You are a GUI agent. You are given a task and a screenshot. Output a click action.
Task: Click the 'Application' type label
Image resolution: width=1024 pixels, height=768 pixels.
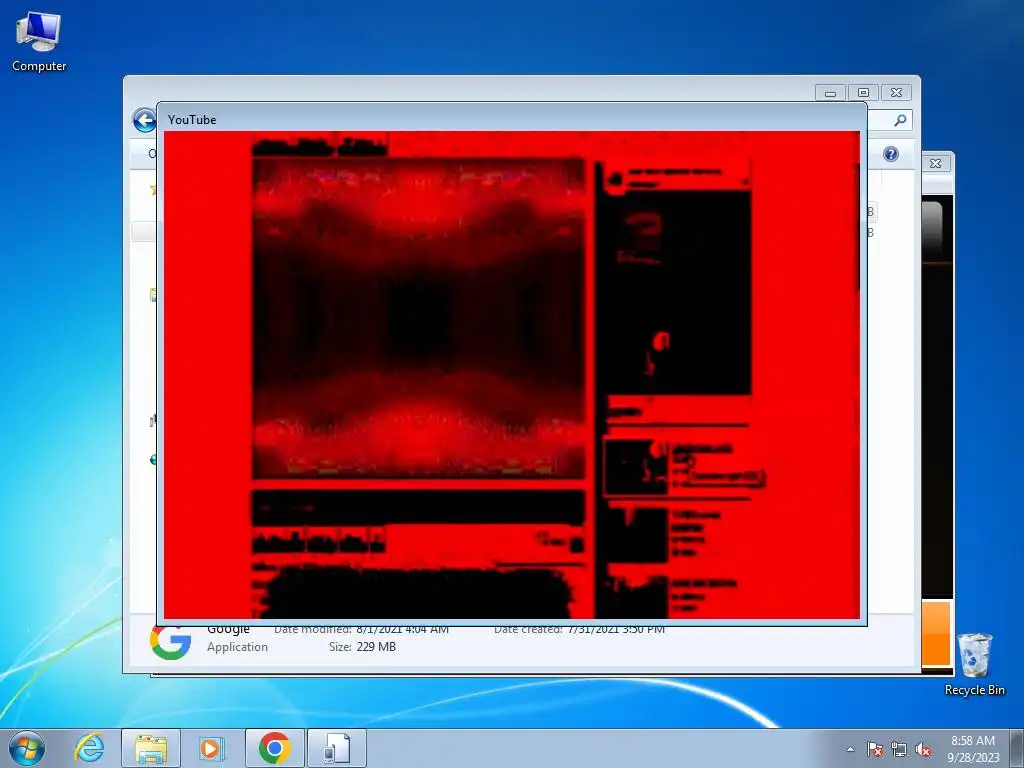point(237,647)
